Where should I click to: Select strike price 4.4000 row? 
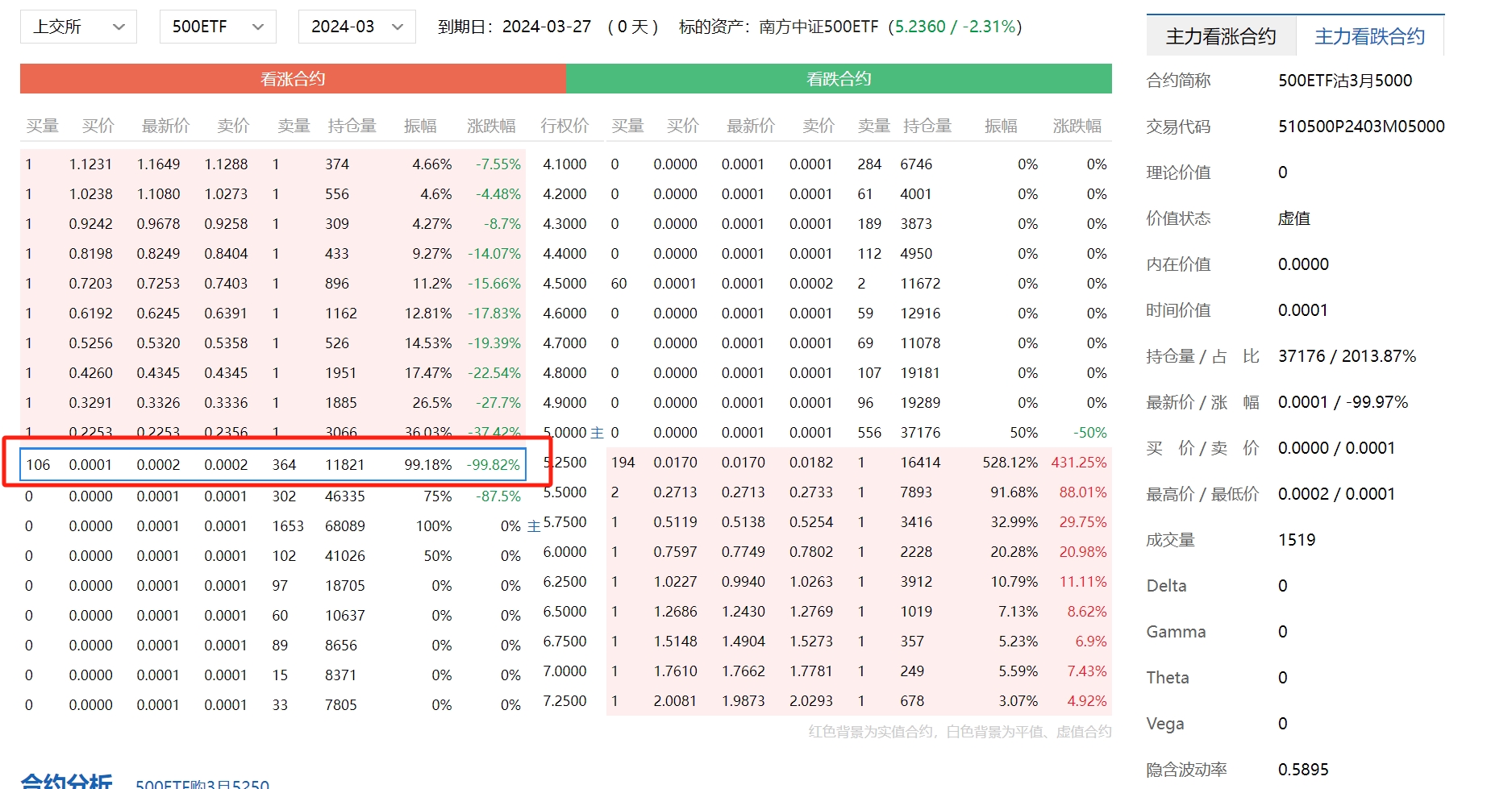564,254
